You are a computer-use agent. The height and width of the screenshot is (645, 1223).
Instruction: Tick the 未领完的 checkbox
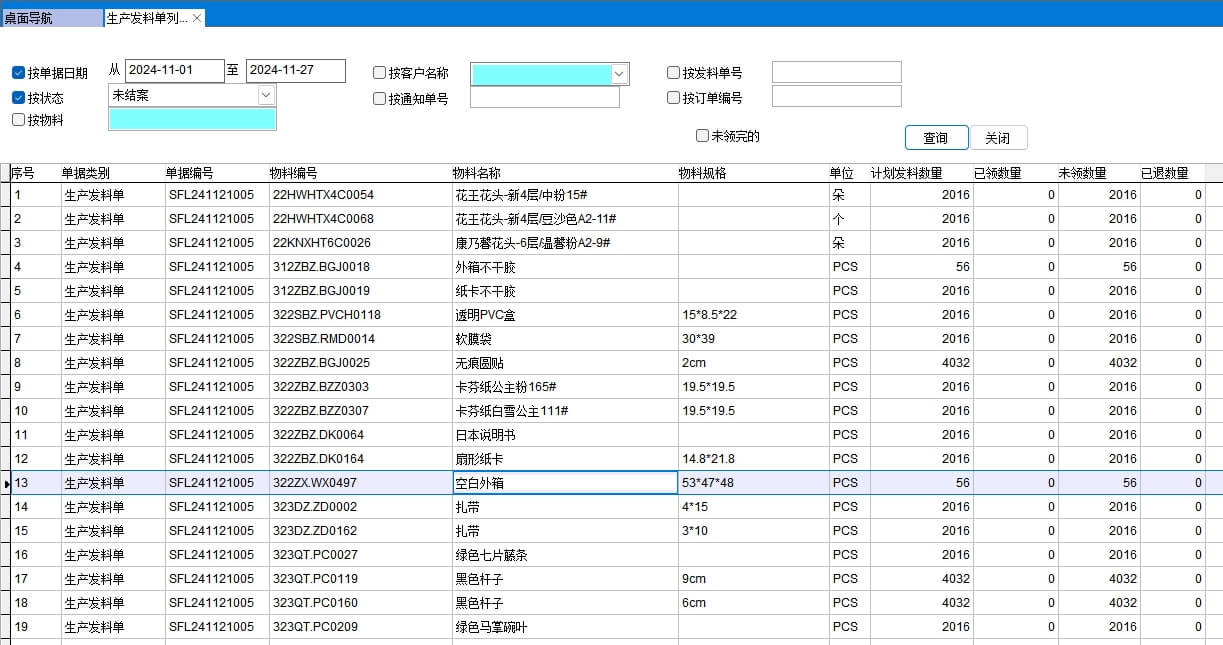(x=703, y=136)
